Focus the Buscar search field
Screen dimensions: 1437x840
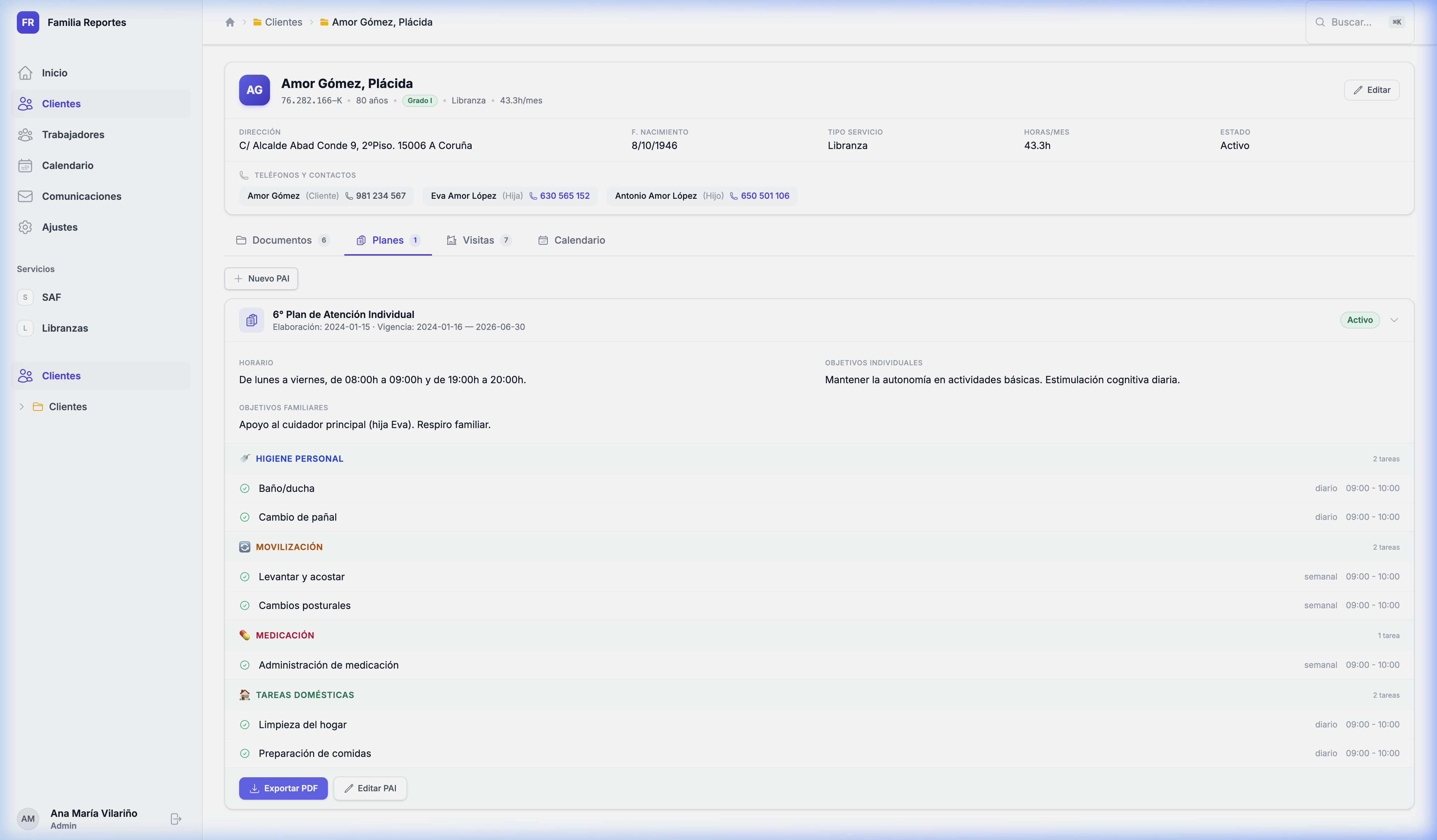1351,22
